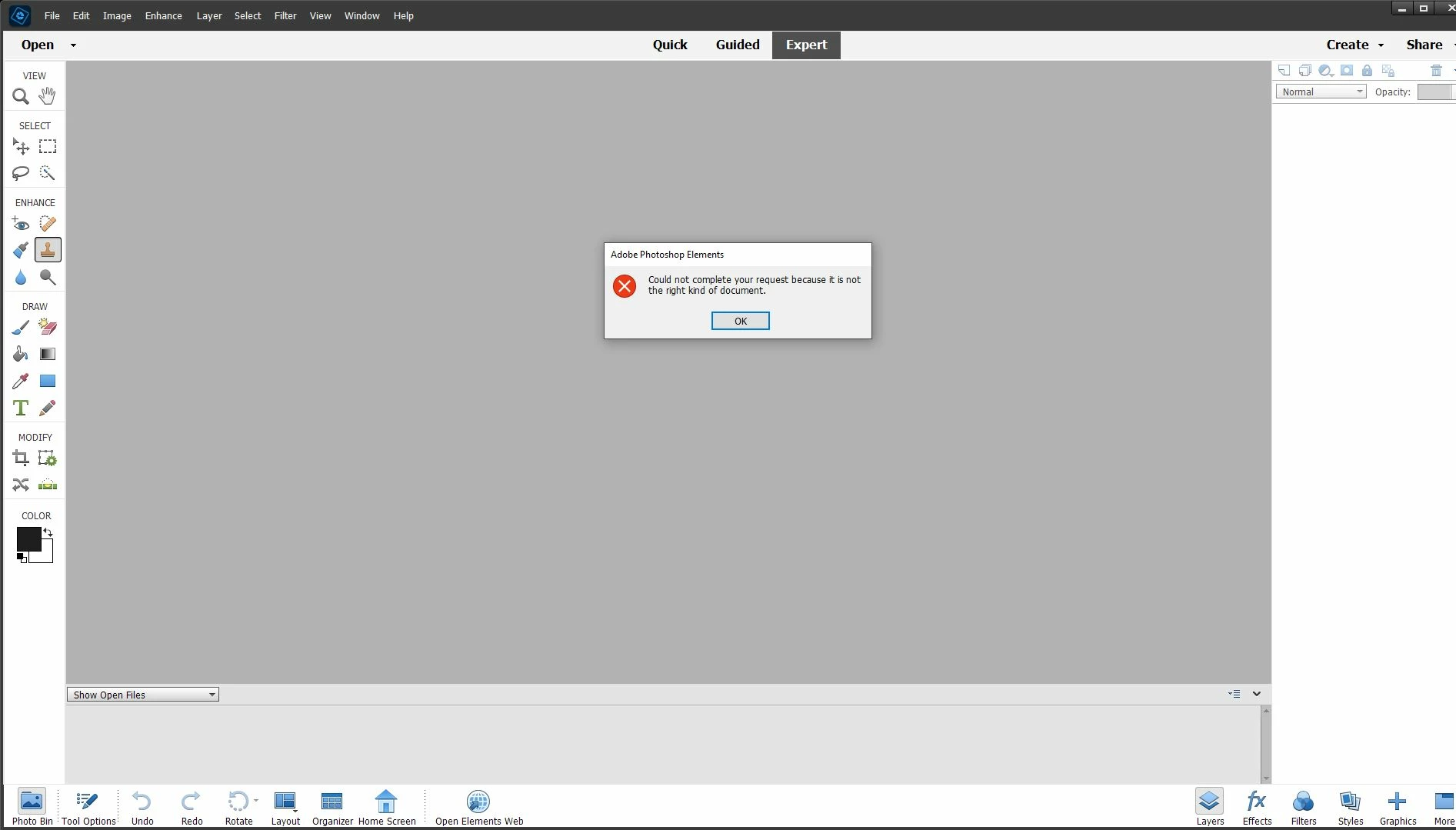
Task: Open the Image menu
Action: (x=117, y=15)
